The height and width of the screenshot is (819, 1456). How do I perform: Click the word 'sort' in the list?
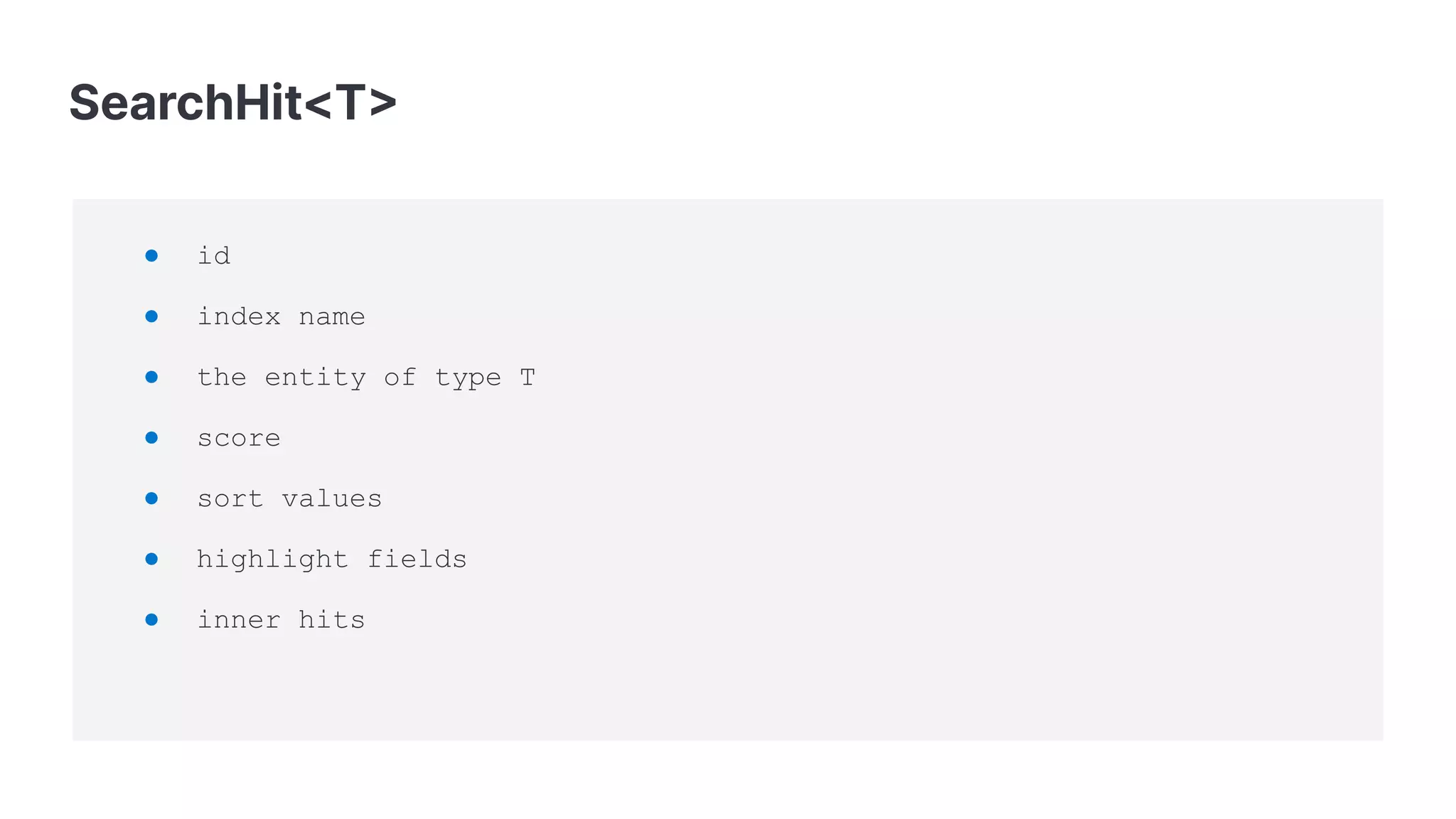click(230, 498)
